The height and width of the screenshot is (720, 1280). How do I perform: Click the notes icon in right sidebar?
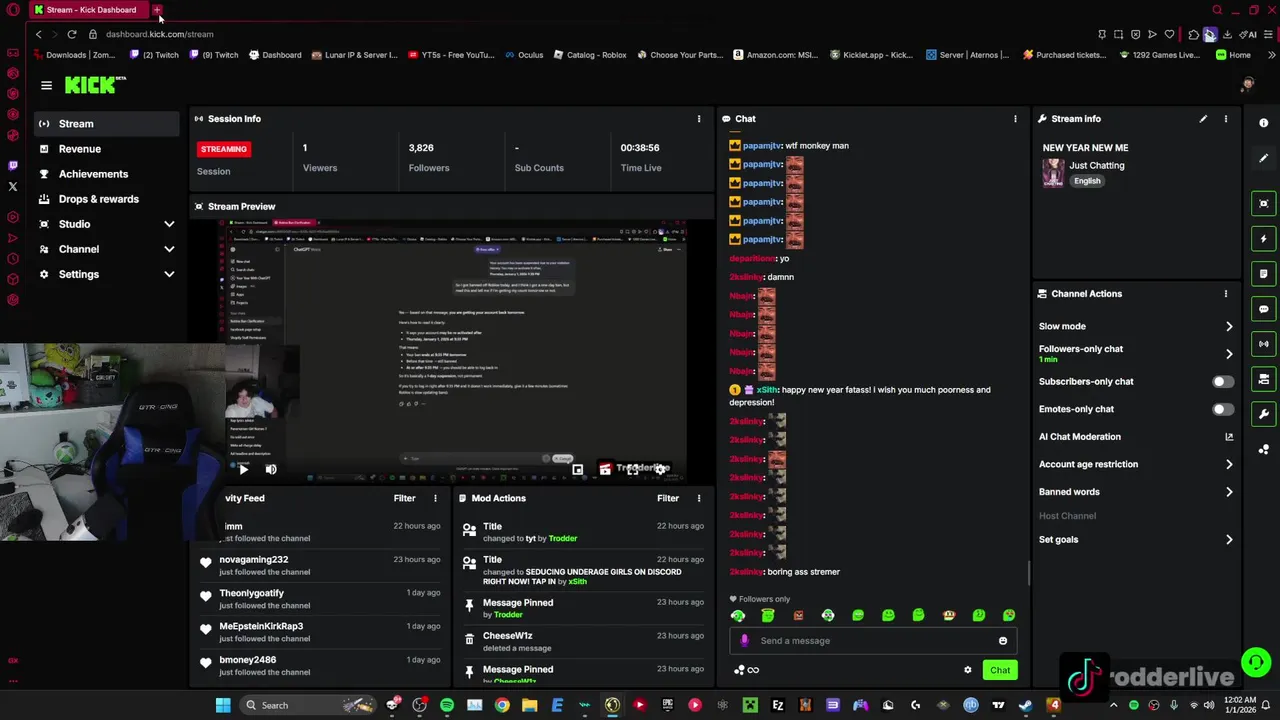1264,274
